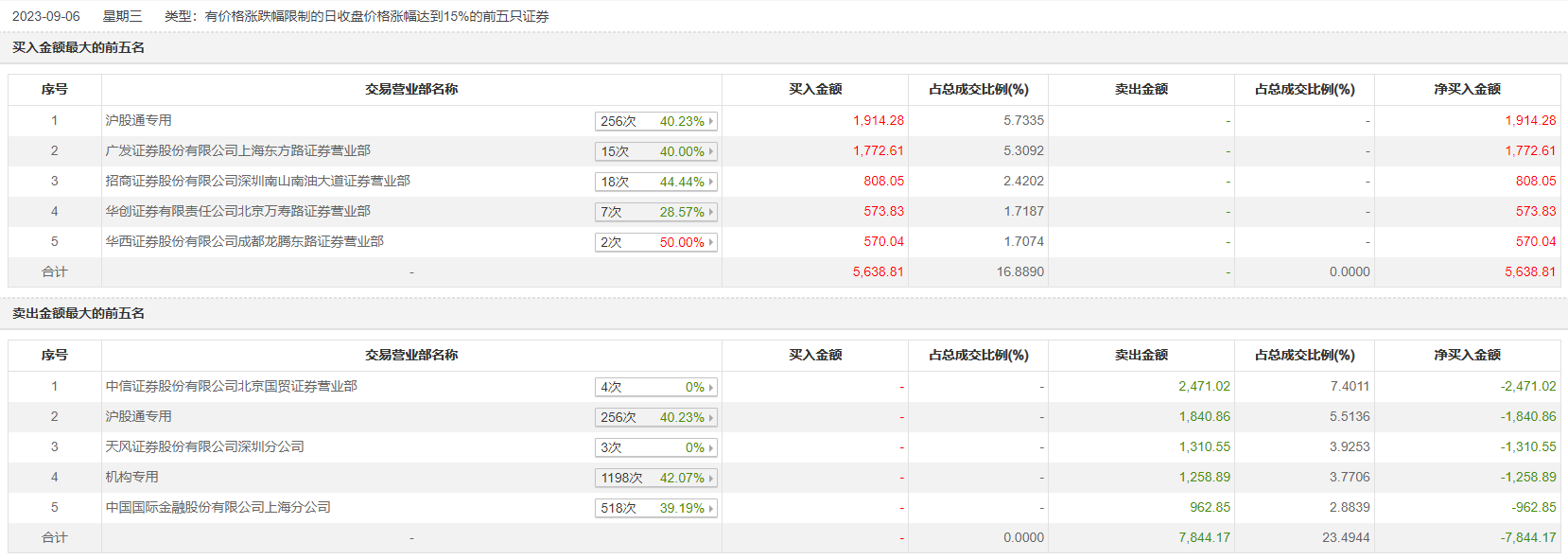The height and width of the screenshot is (559, 1568).
Task: Click the 卖出金额最大的前五名 section heading
Action: click(78, 313)
